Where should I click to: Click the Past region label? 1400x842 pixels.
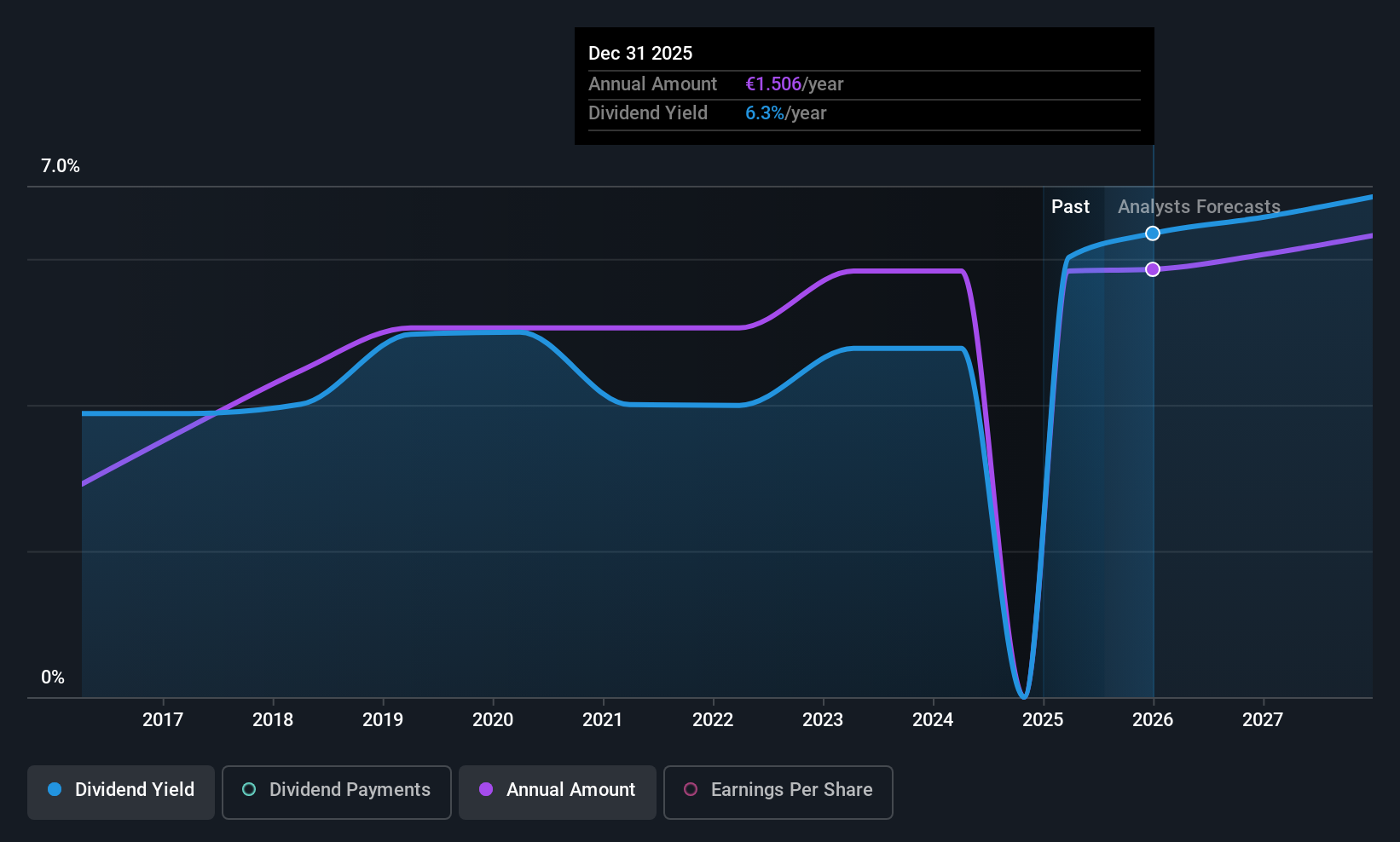point(1070,206)
